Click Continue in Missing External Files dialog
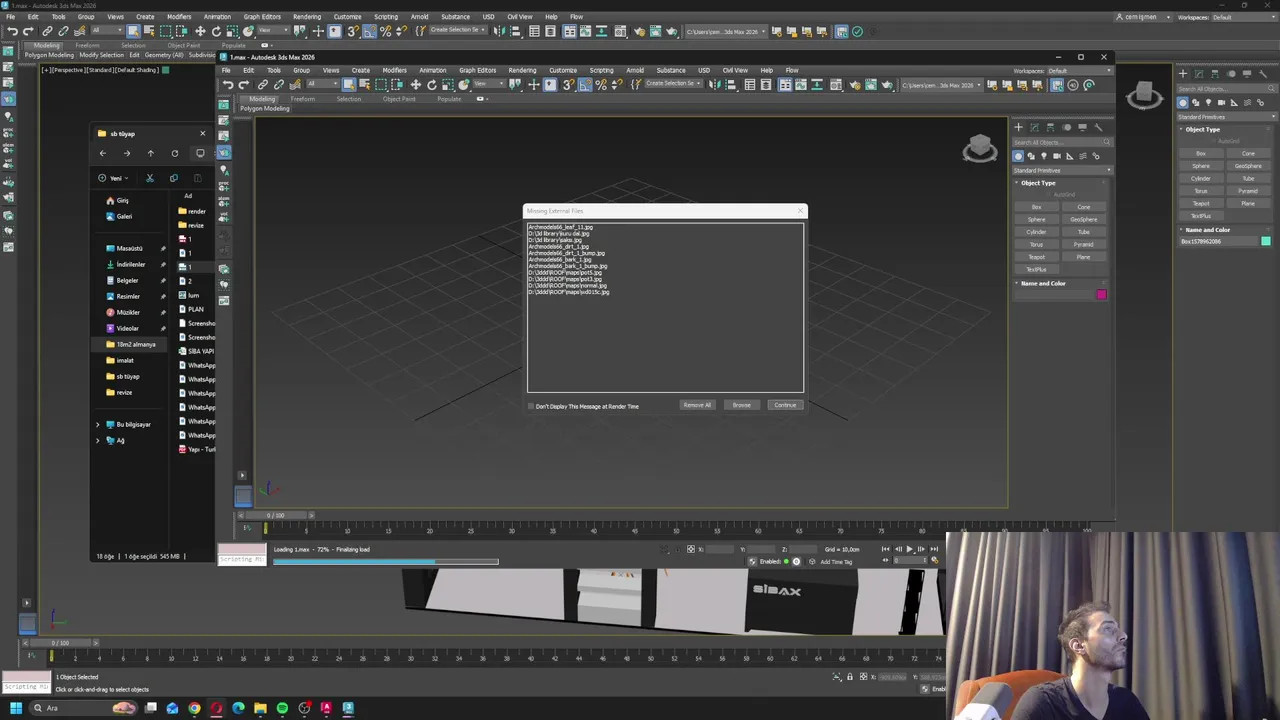Viewport: 1280px width, 720px height. [x=785, y=405]
